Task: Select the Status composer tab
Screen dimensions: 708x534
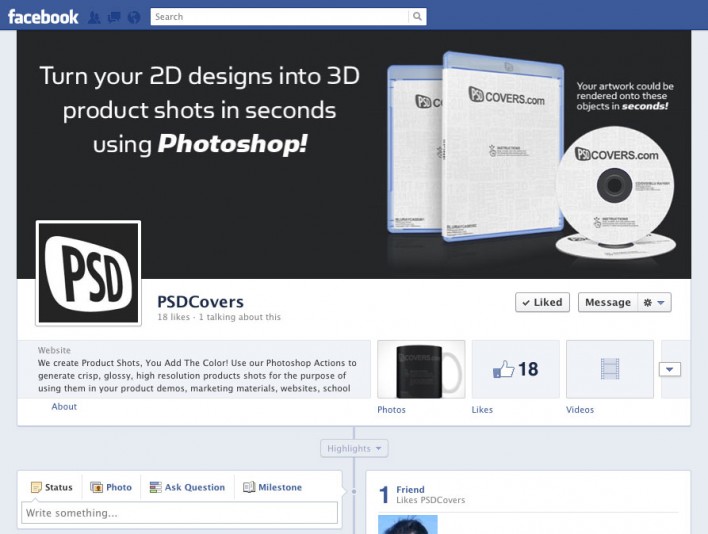Action: (x=51, y=487)
